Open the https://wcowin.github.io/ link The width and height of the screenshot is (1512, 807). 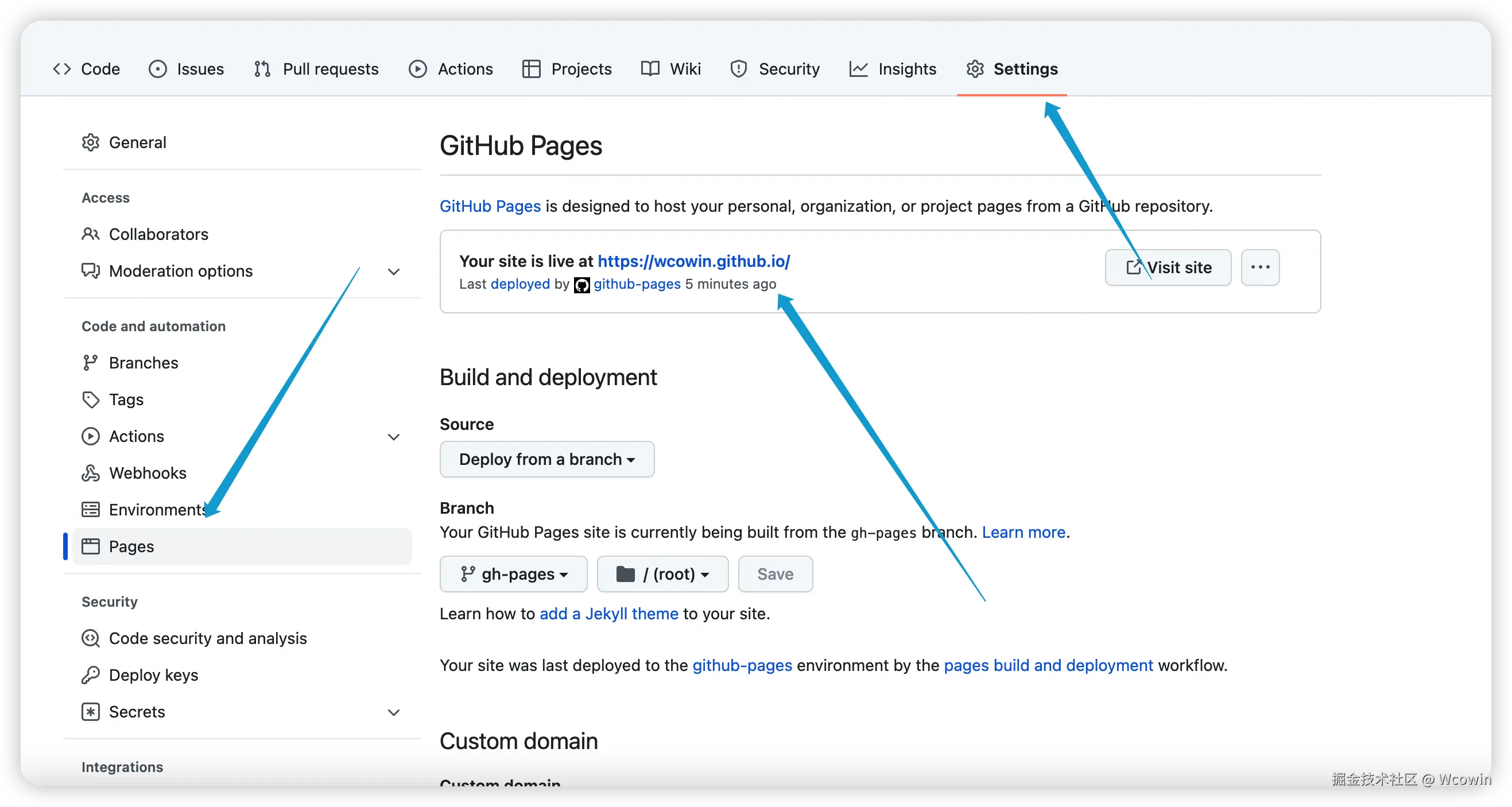[x=694, y=261]
